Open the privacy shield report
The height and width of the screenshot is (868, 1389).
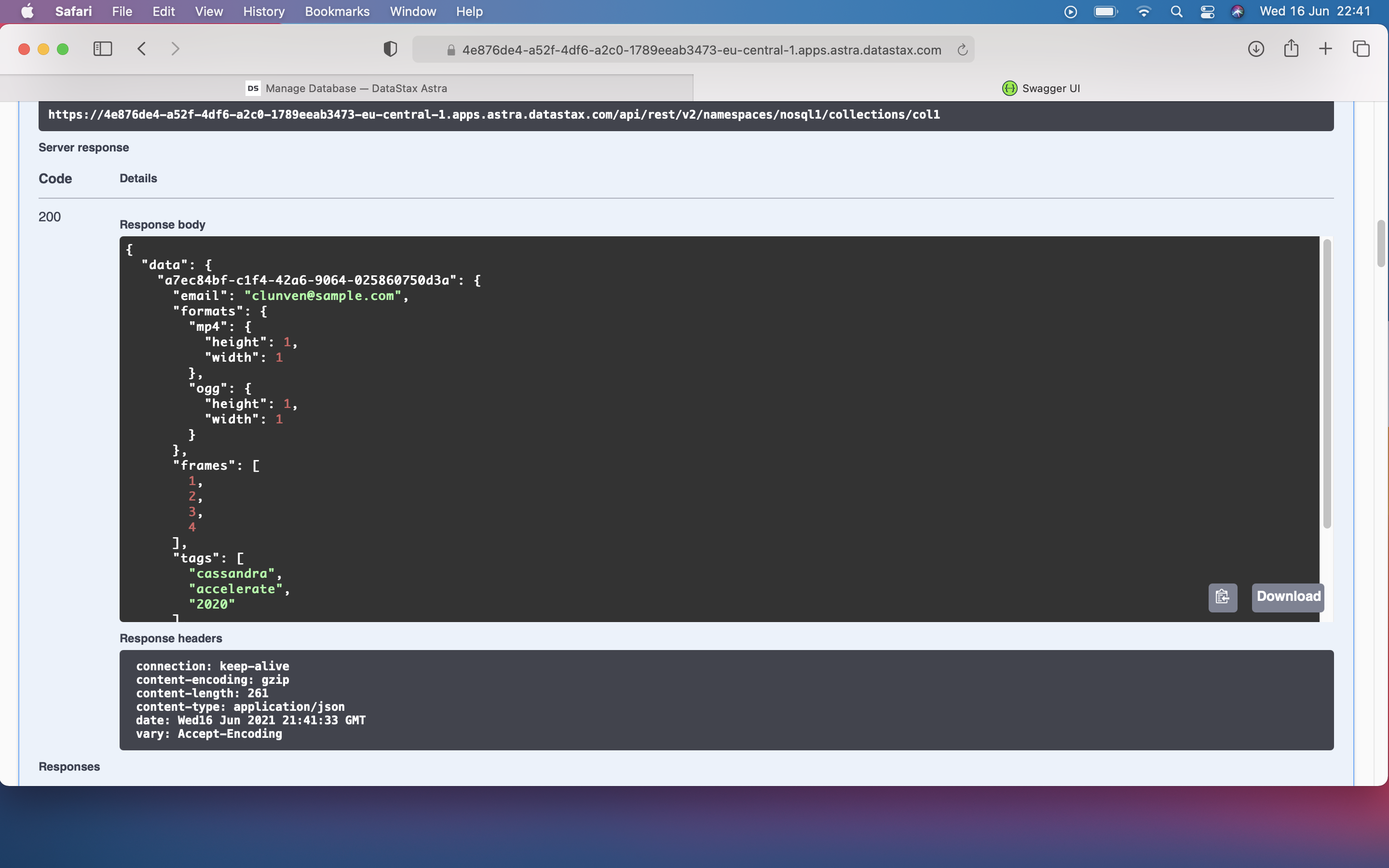390,49
